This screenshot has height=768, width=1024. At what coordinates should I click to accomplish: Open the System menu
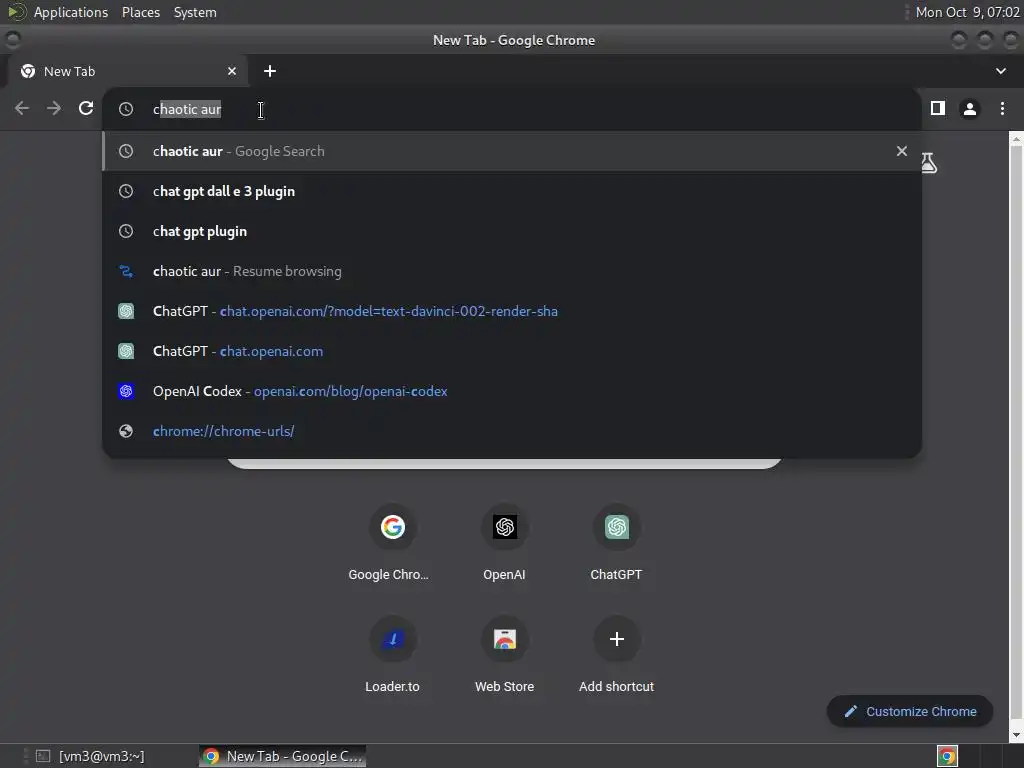(195, 12)
